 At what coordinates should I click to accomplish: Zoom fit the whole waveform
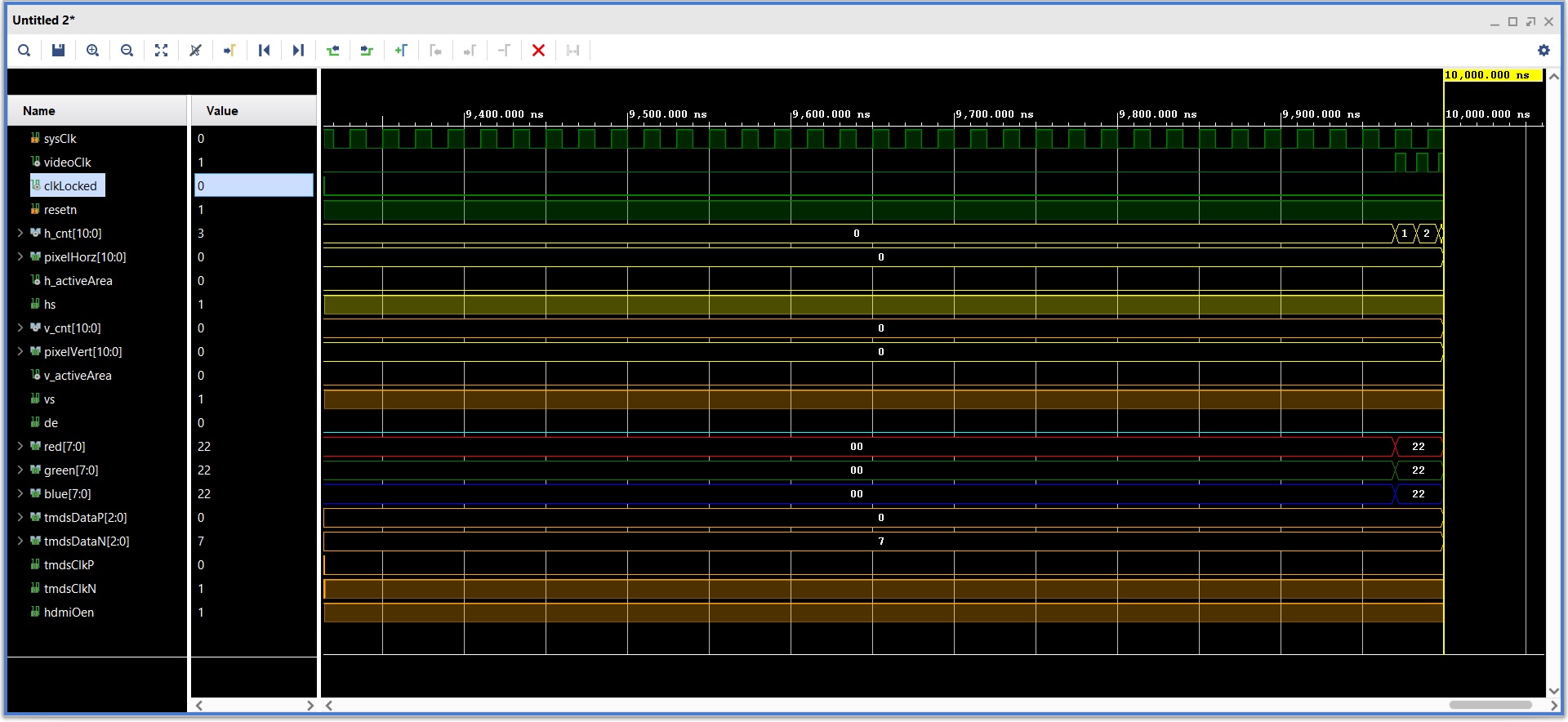tap(161, 51)
